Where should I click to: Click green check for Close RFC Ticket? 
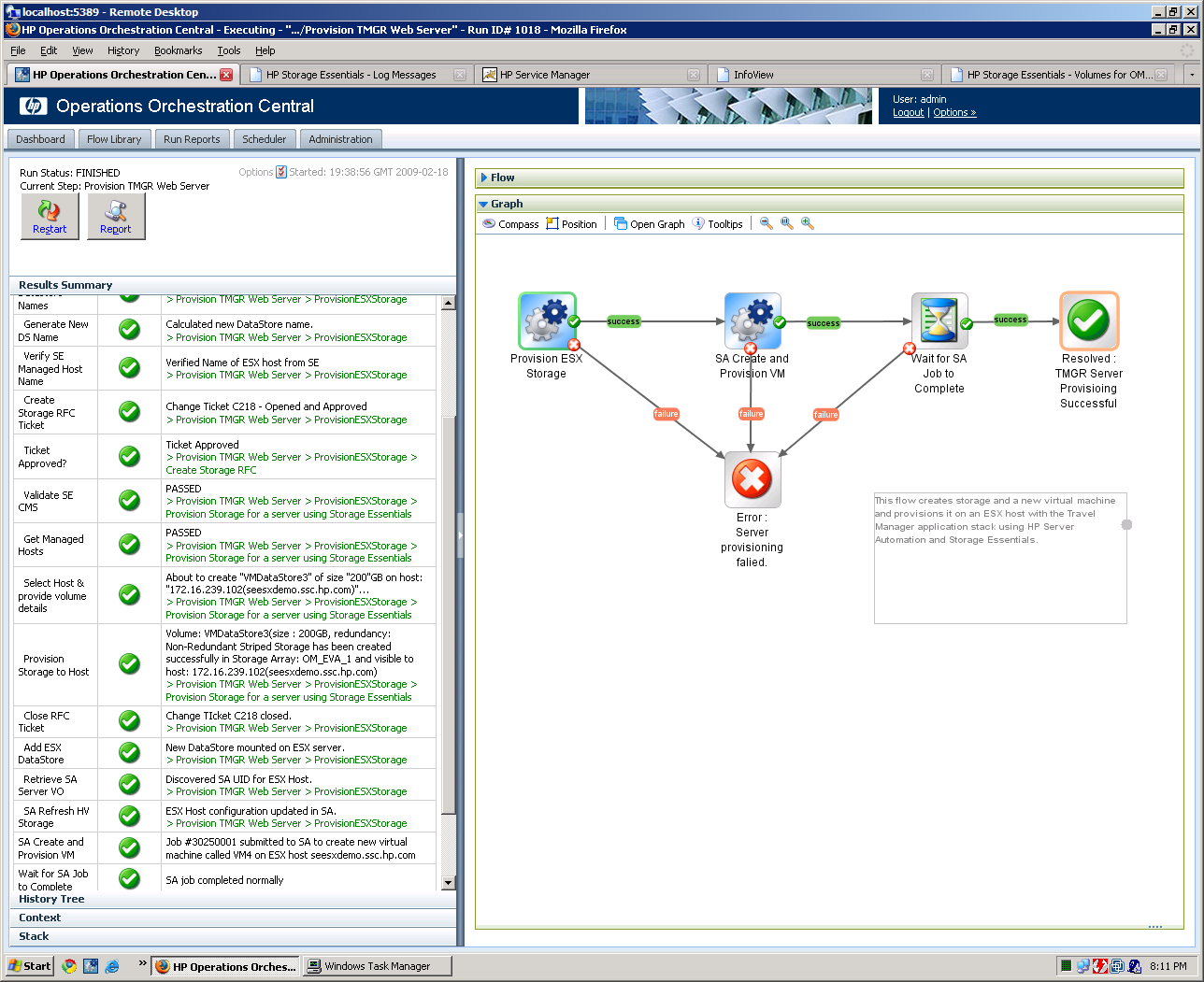pyautogui.click(x=130, y=721)
